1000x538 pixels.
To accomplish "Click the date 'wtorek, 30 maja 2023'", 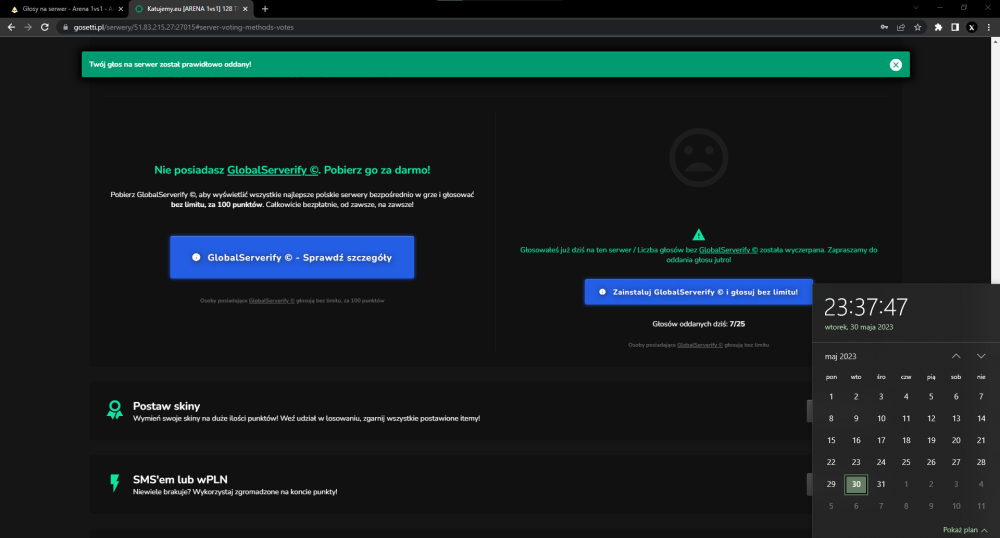I will pos(859,327).
